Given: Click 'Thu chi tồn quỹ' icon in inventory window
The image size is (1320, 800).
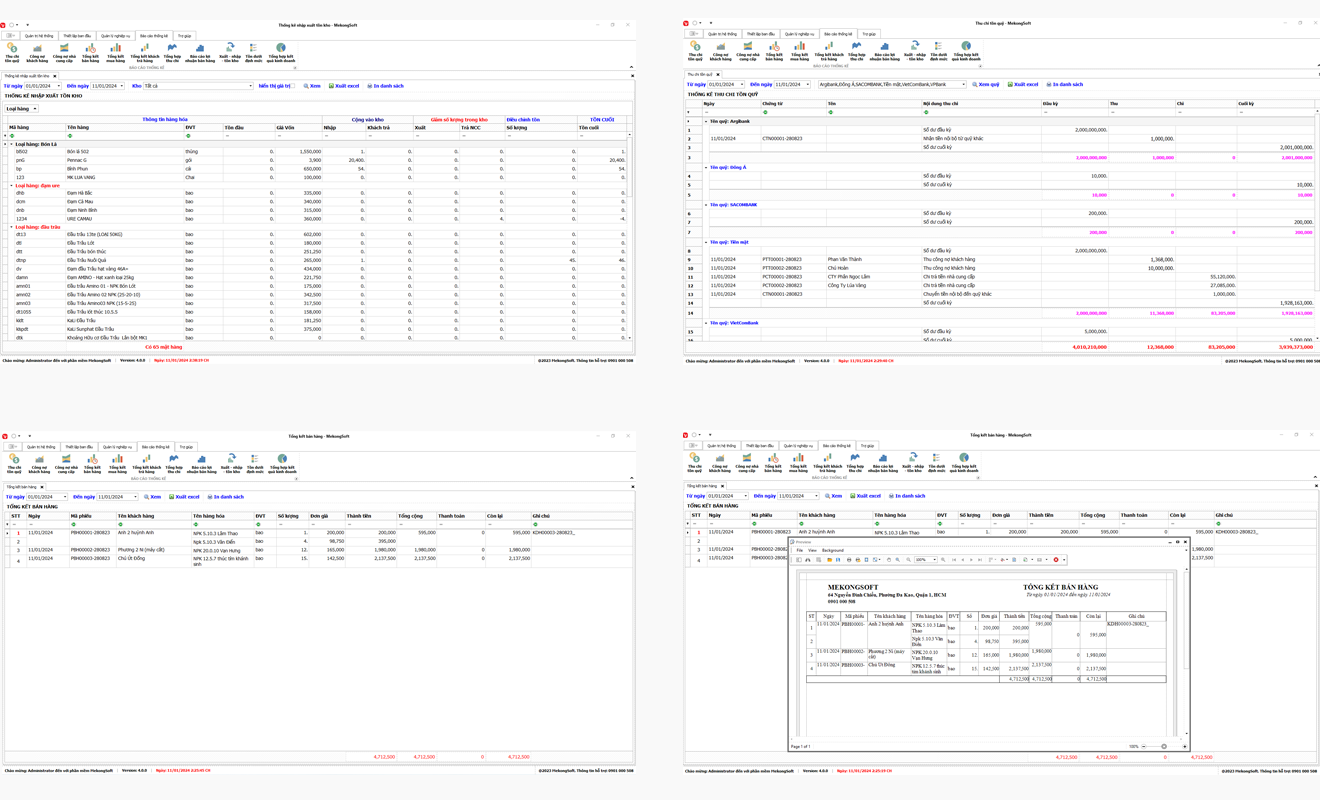Looking at the screenshot, I should pyautogui.click(x=12, y=50).
